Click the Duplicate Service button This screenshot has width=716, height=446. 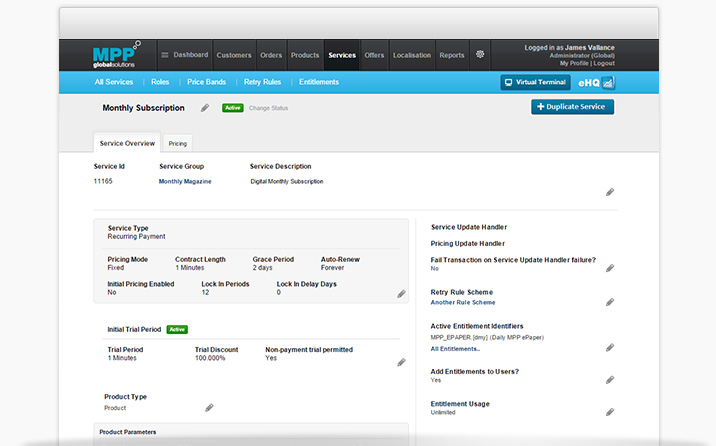[572, 106]
